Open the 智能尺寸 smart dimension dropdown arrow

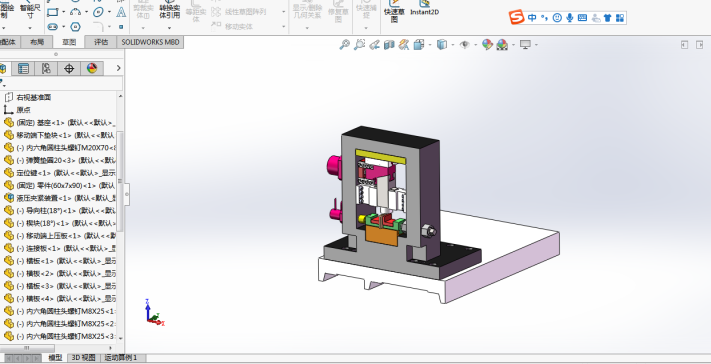(x=30, y=28)
